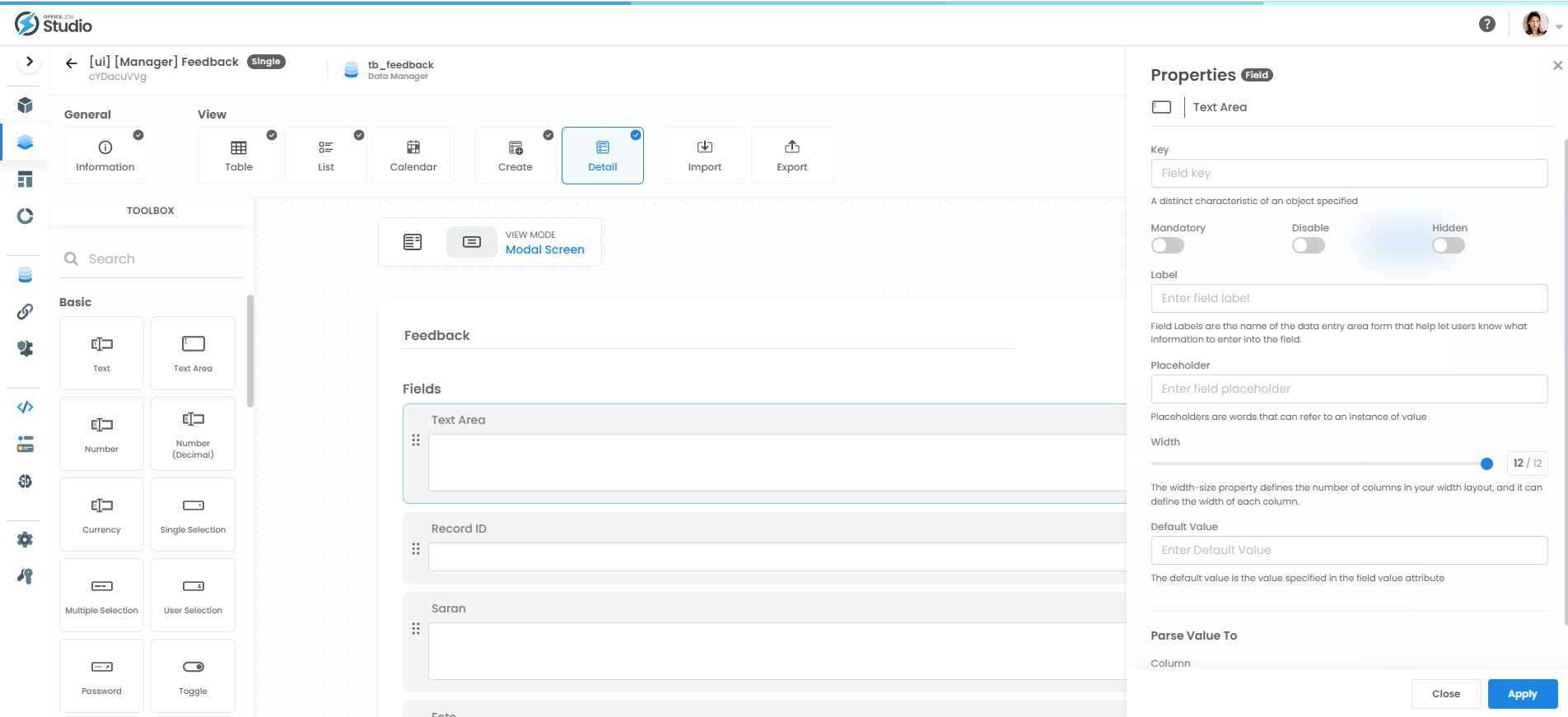Click the Apply button
This screenshot has height=717, width=1568.
[1523, 694]
